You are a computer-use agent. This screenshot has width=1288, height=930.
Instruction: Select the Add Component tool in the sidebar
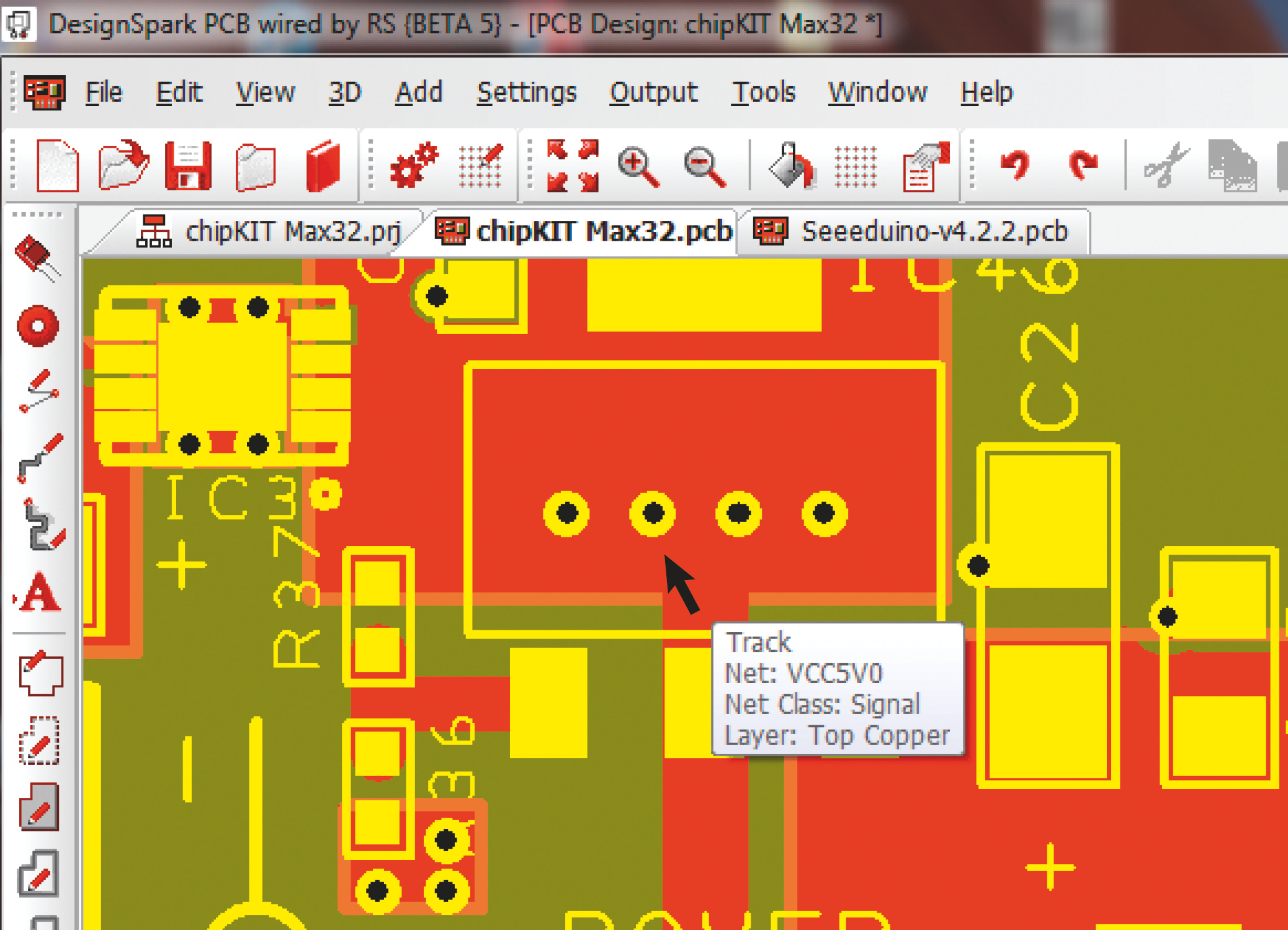coord(37,258)
